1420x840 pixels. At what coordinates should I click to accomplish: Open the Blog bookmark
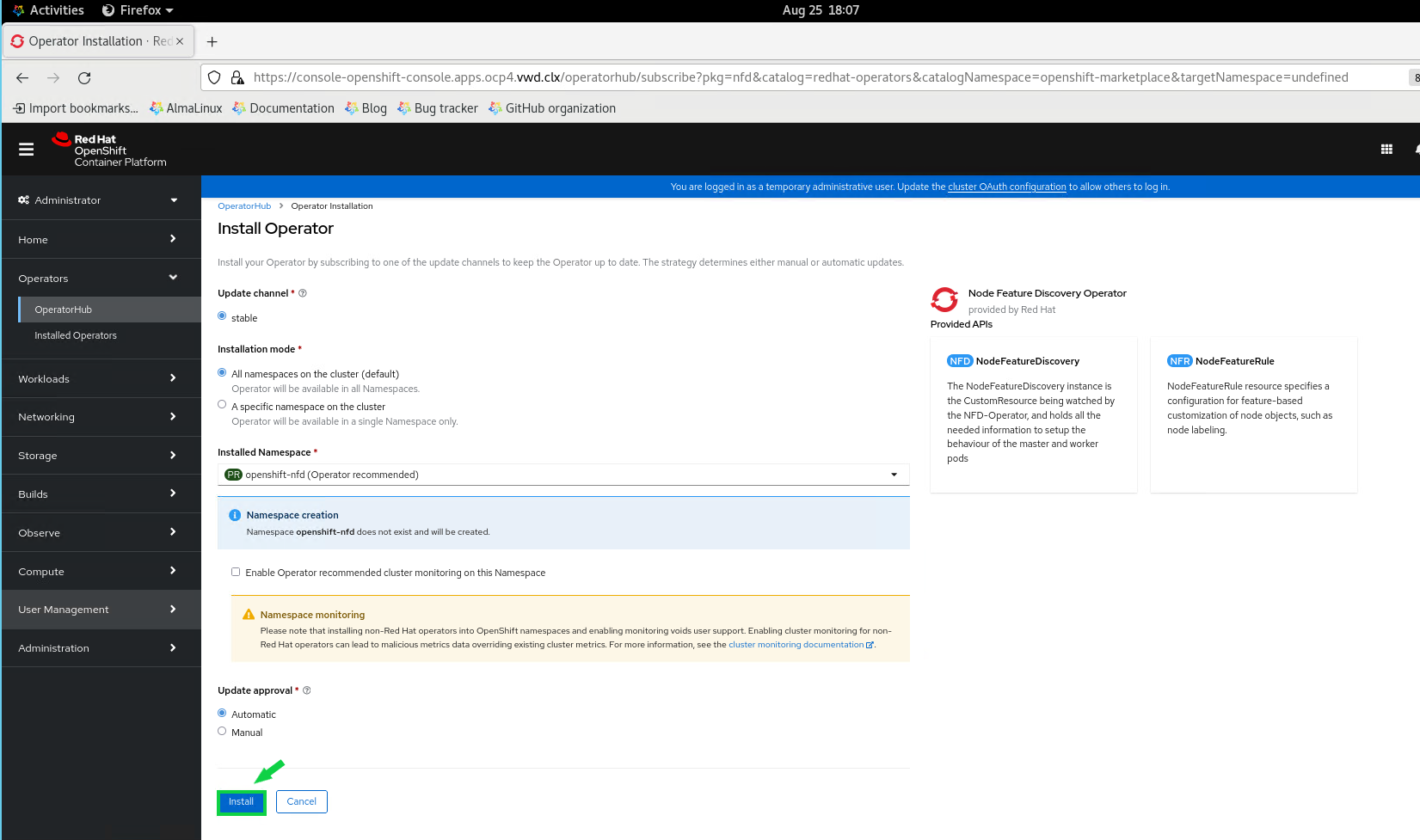tap(366, 108)
